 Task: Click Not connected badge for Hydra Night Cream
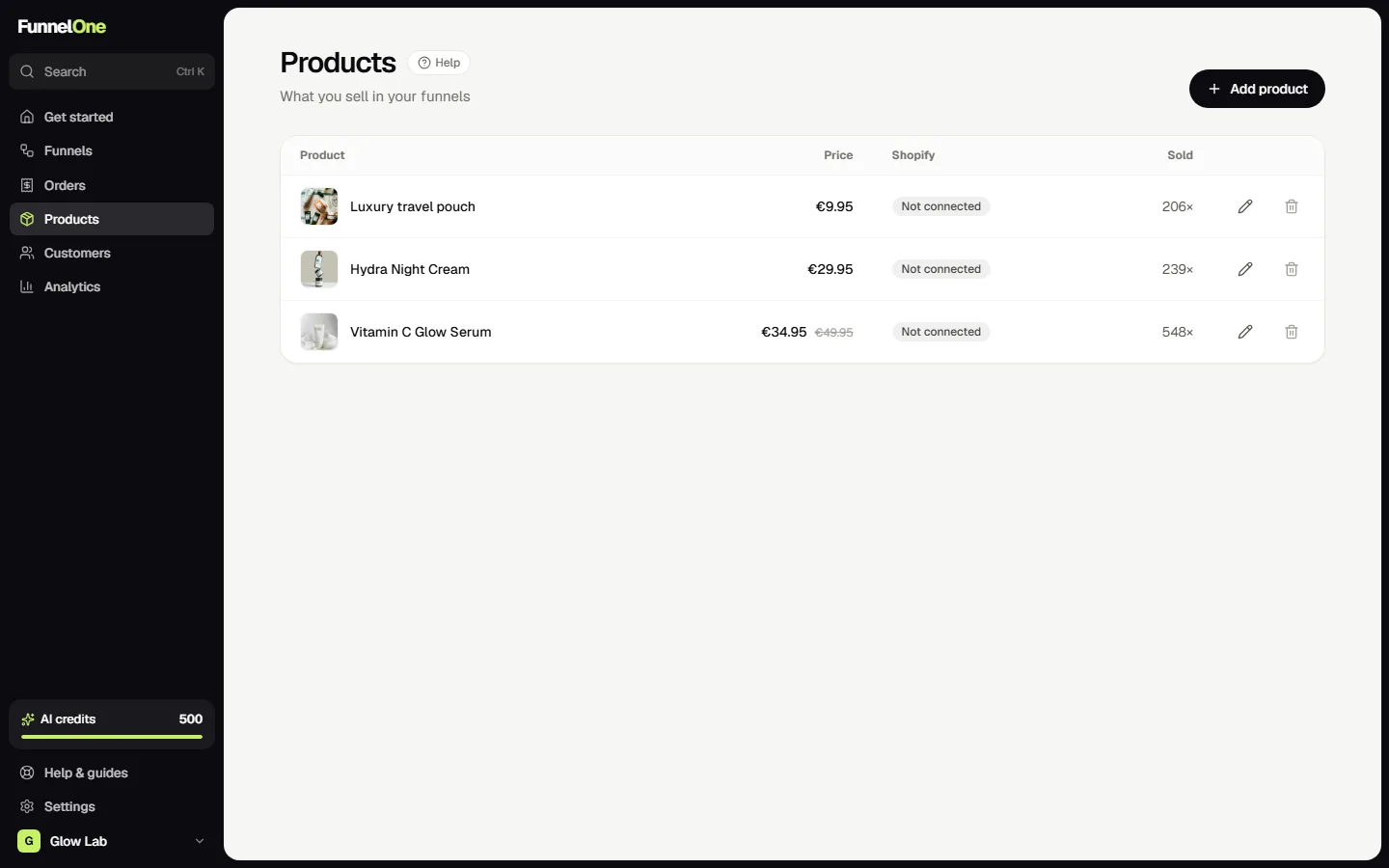[940, 269]
